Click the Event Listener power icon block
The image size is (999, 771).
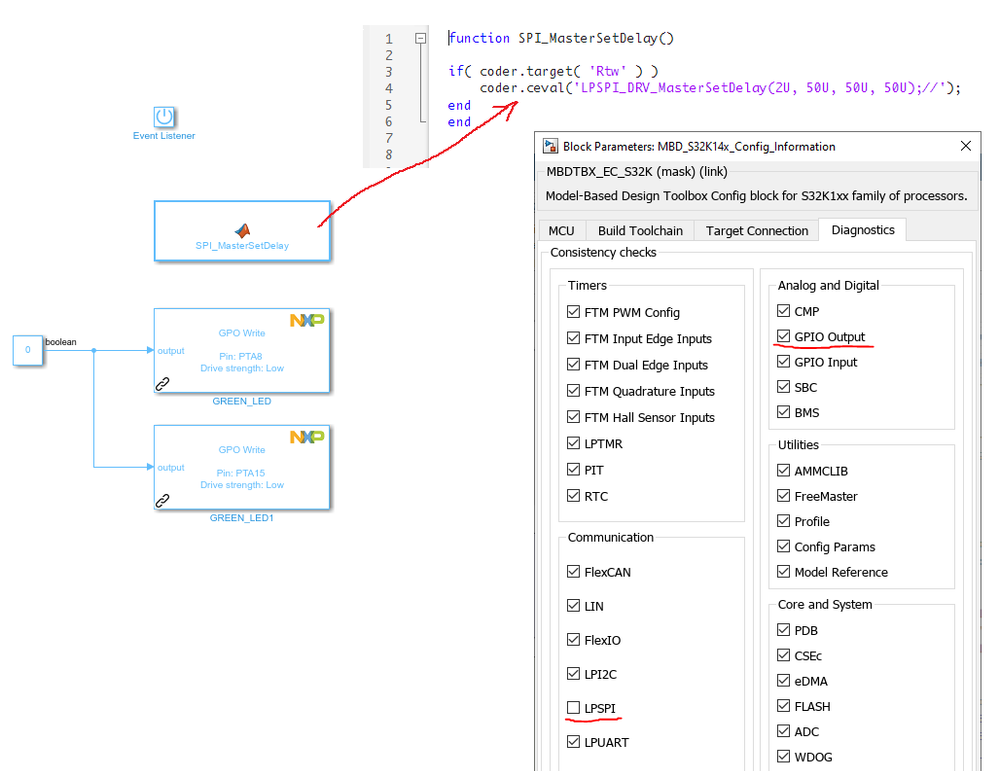click(x=164, y=117)
